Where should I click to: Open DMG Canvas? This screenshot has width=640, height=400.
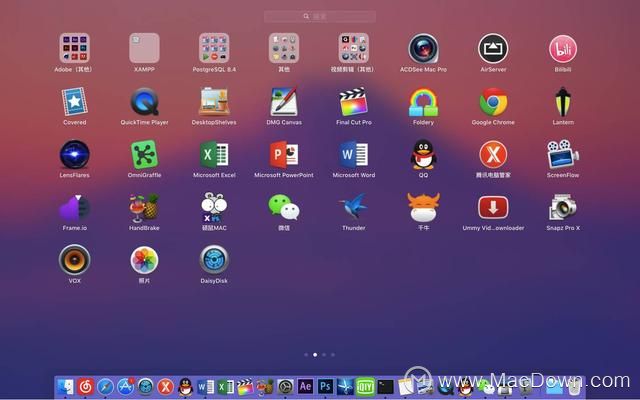(284, 101)
